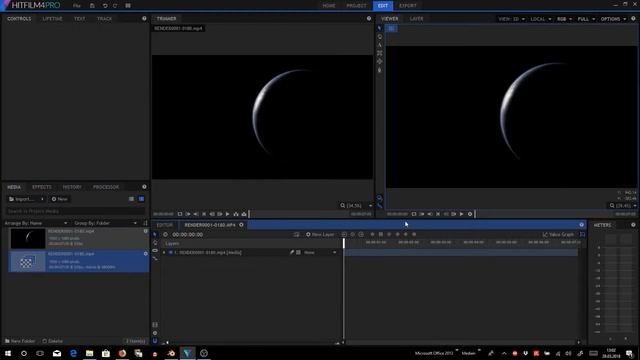Open Viewer panel options gear

pyautogui.click(x=633, y=18)
